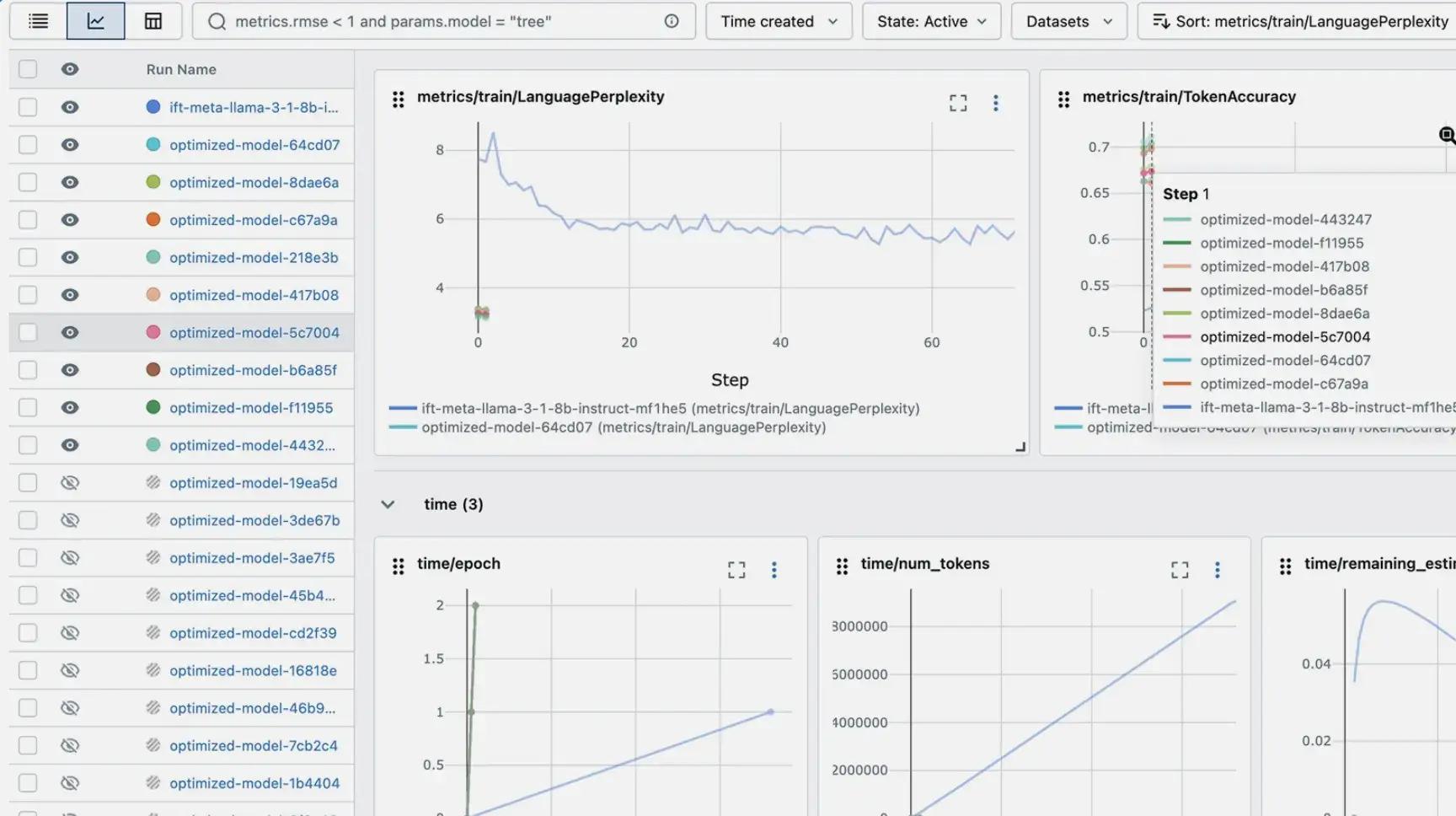Open the Datasets dropdown
The width and height of the screenshot is (1456, 816).
1068,21
